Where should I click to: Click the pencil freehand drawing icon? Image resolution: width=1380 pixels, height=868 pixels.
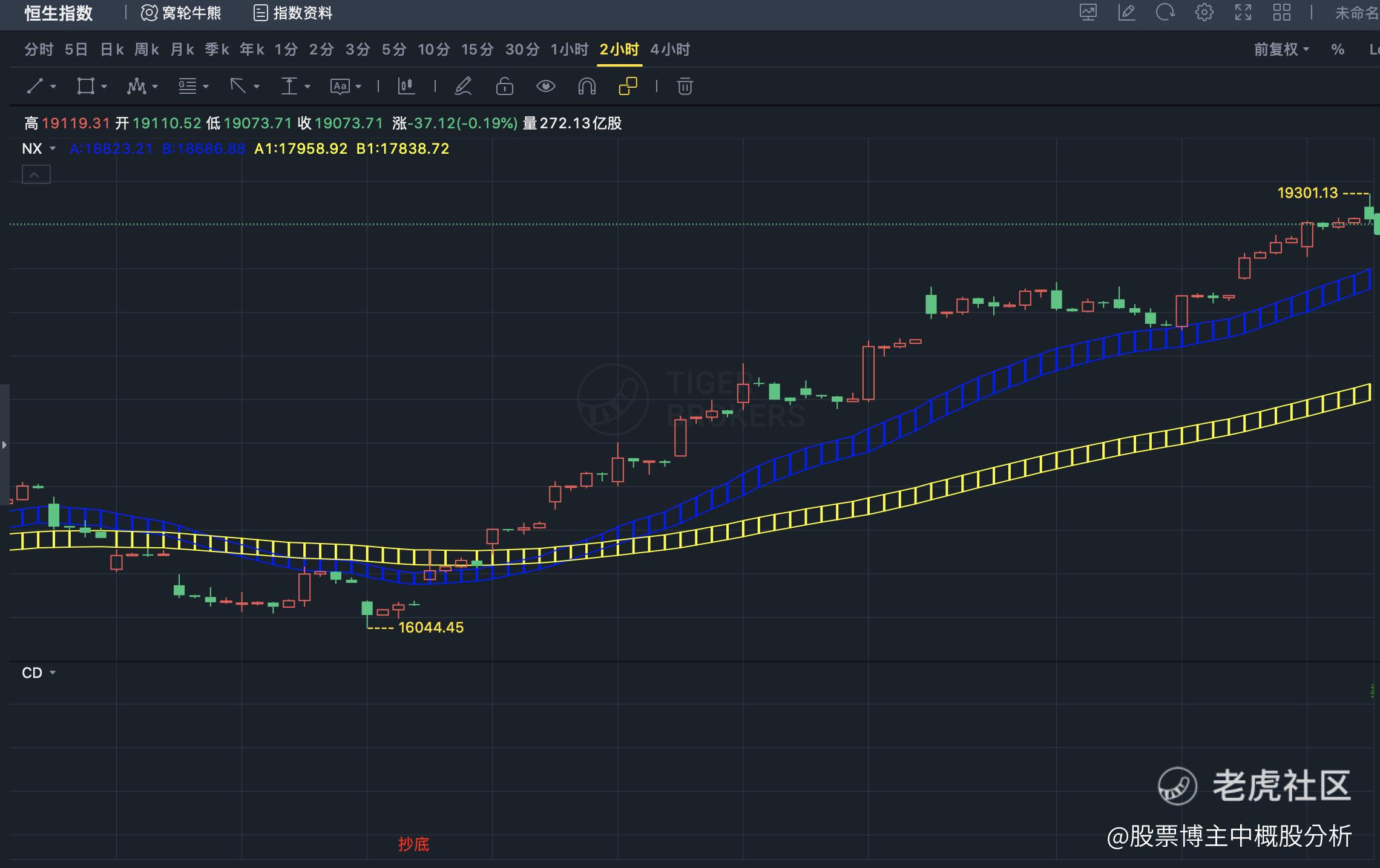click(x=463, y=87)
